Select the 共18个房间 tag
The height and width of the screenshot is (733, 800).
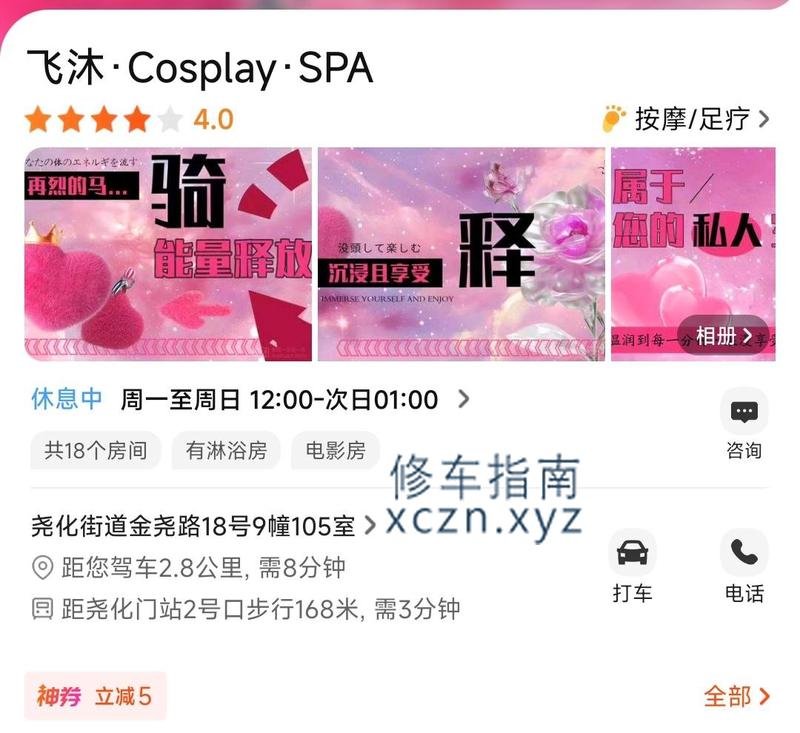(x=96, y=450)
